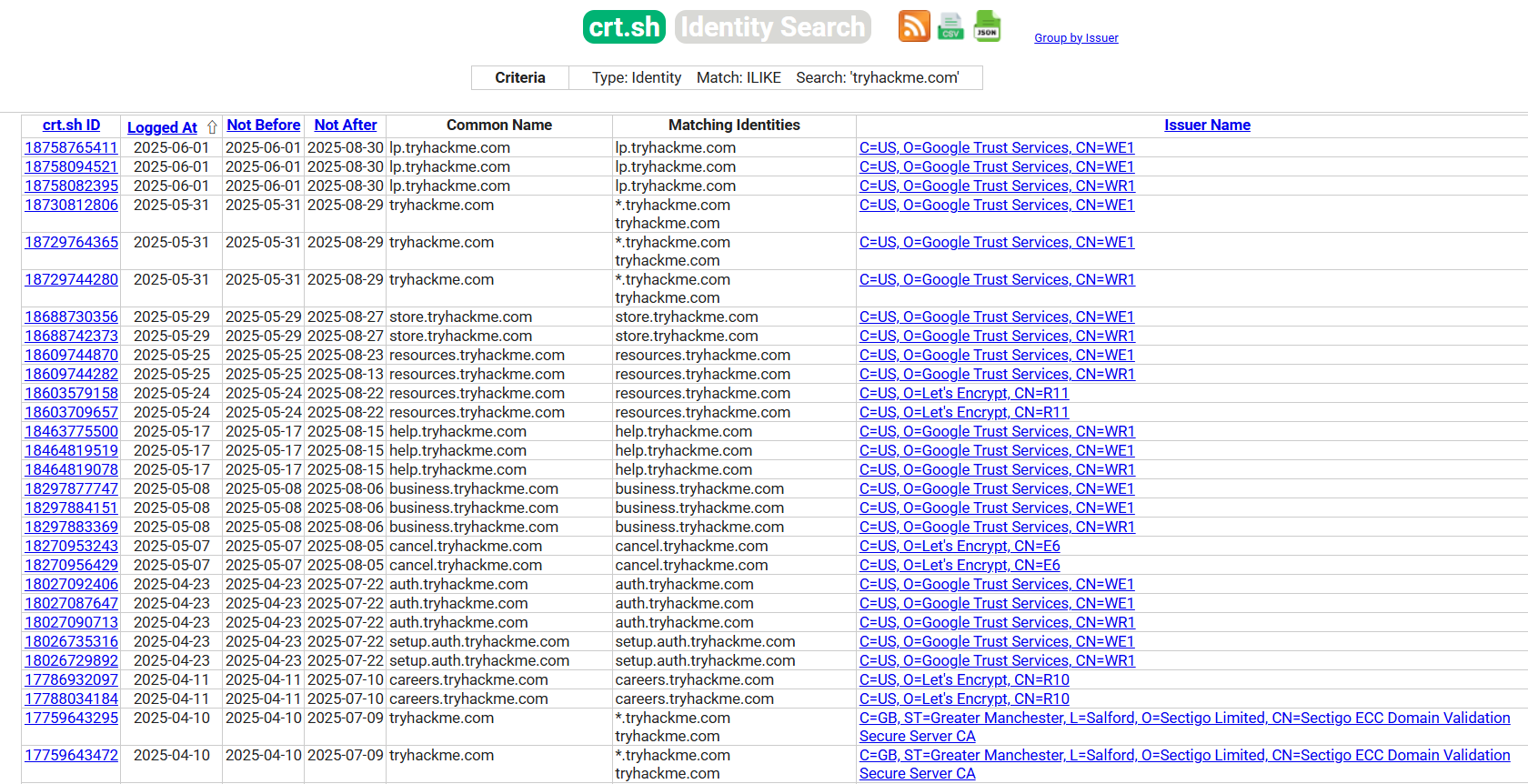The image size is (1528, 784).
Task: Open certificate ID 18758094521
Action: click(71, 166)
